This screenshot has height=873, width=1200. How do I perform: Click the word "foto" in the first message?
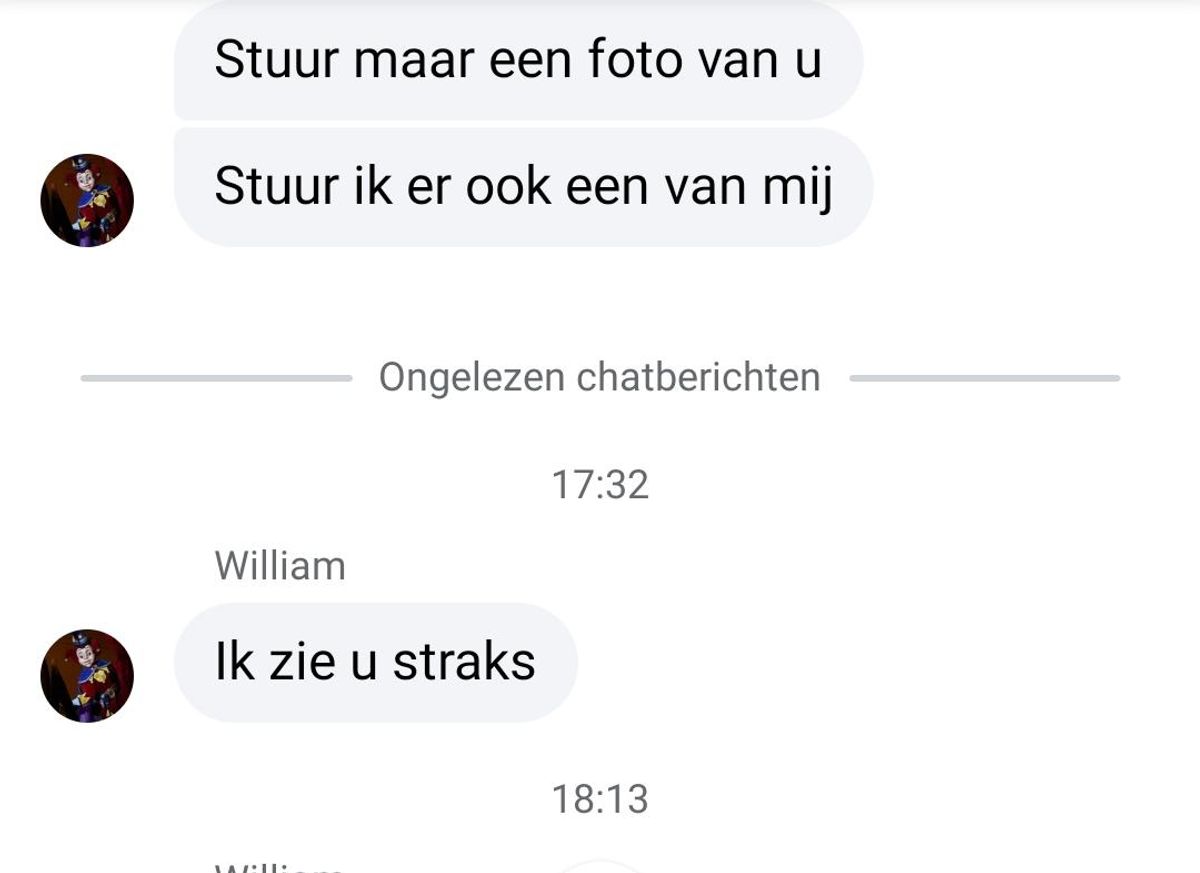point(635,59)
